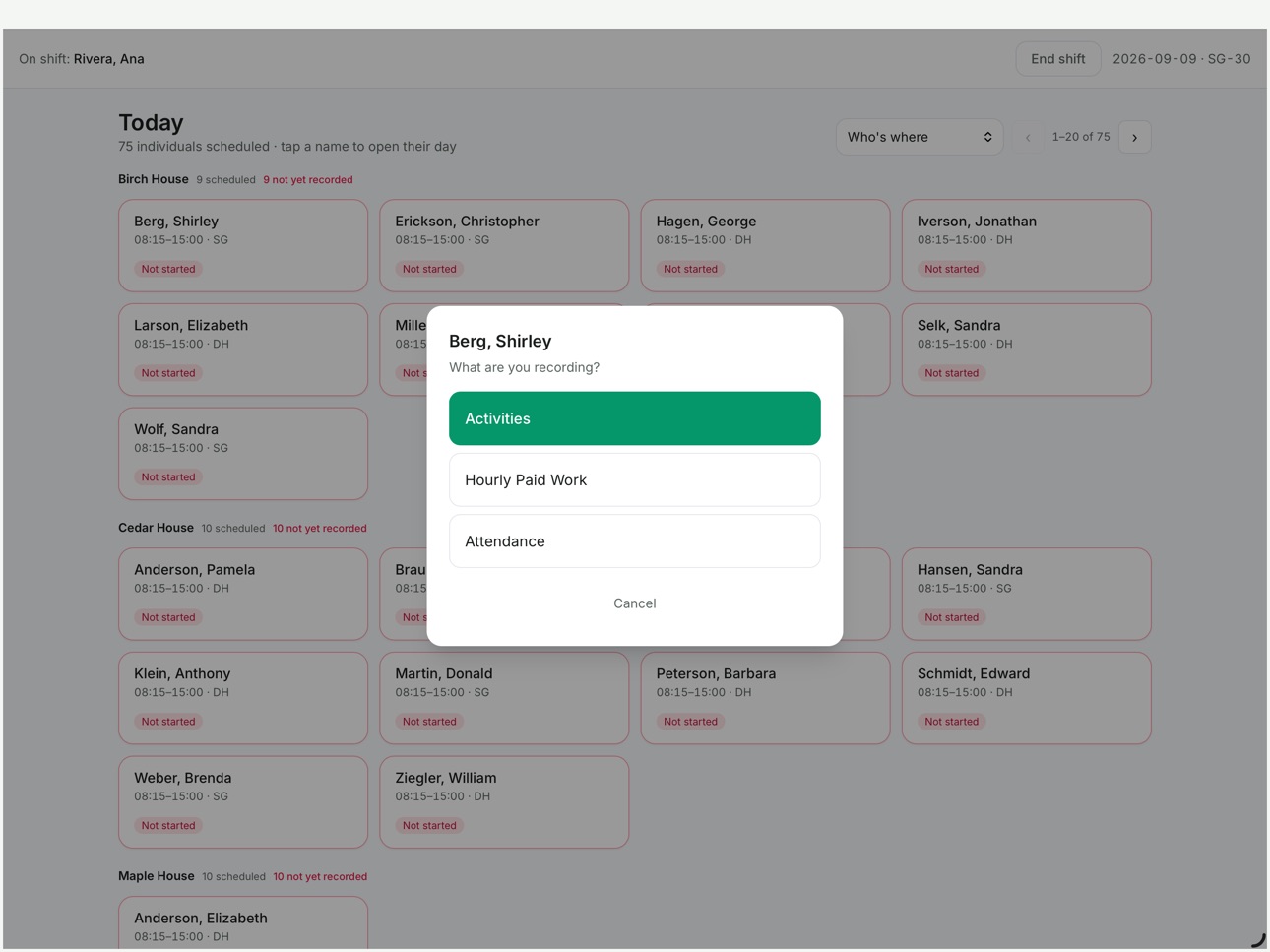Open Schmidt, Edward's card
1270x952 pixels.
(x=1026, y=698)
